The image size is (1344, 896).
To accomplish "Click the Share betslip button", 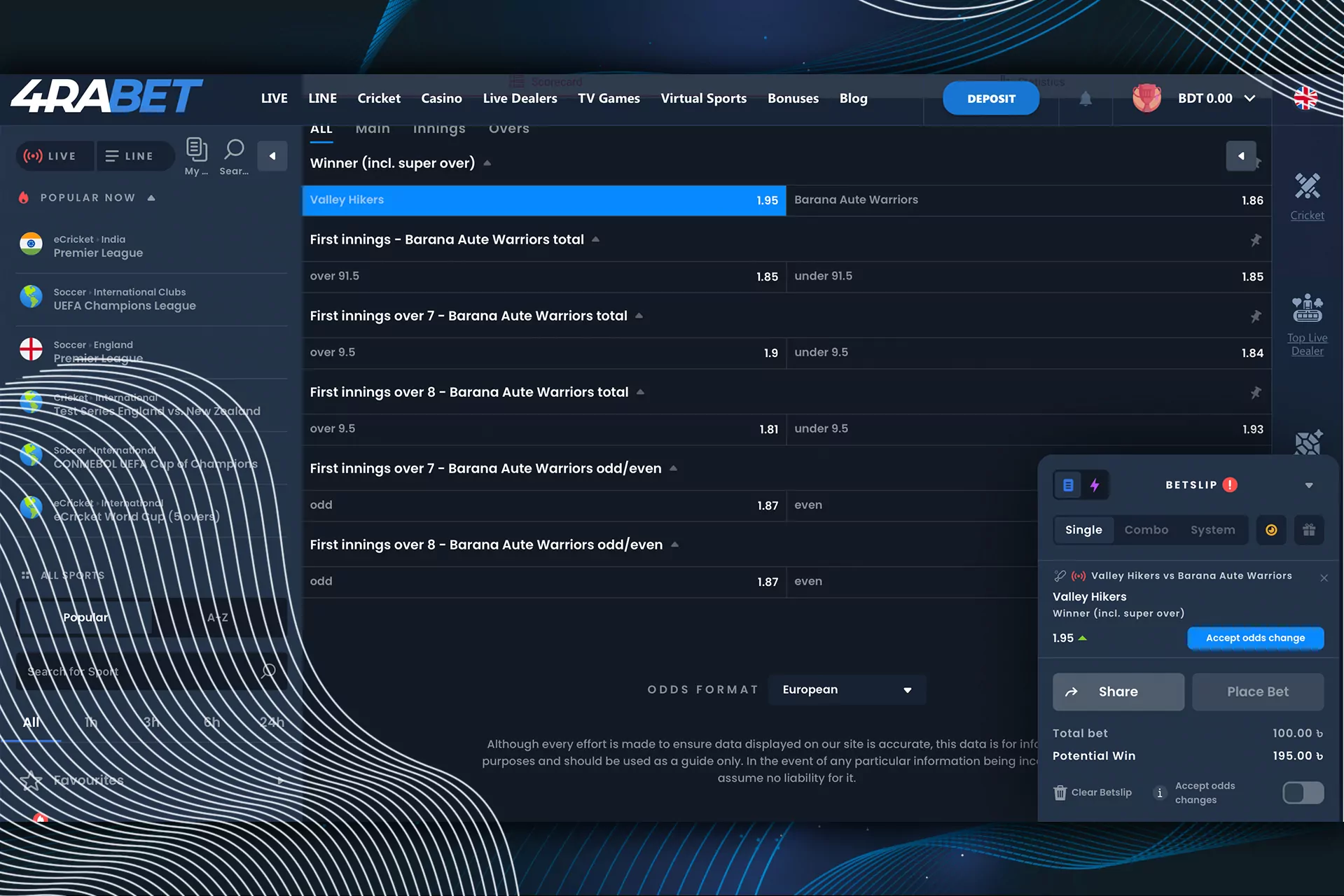I will (1118, 692).
